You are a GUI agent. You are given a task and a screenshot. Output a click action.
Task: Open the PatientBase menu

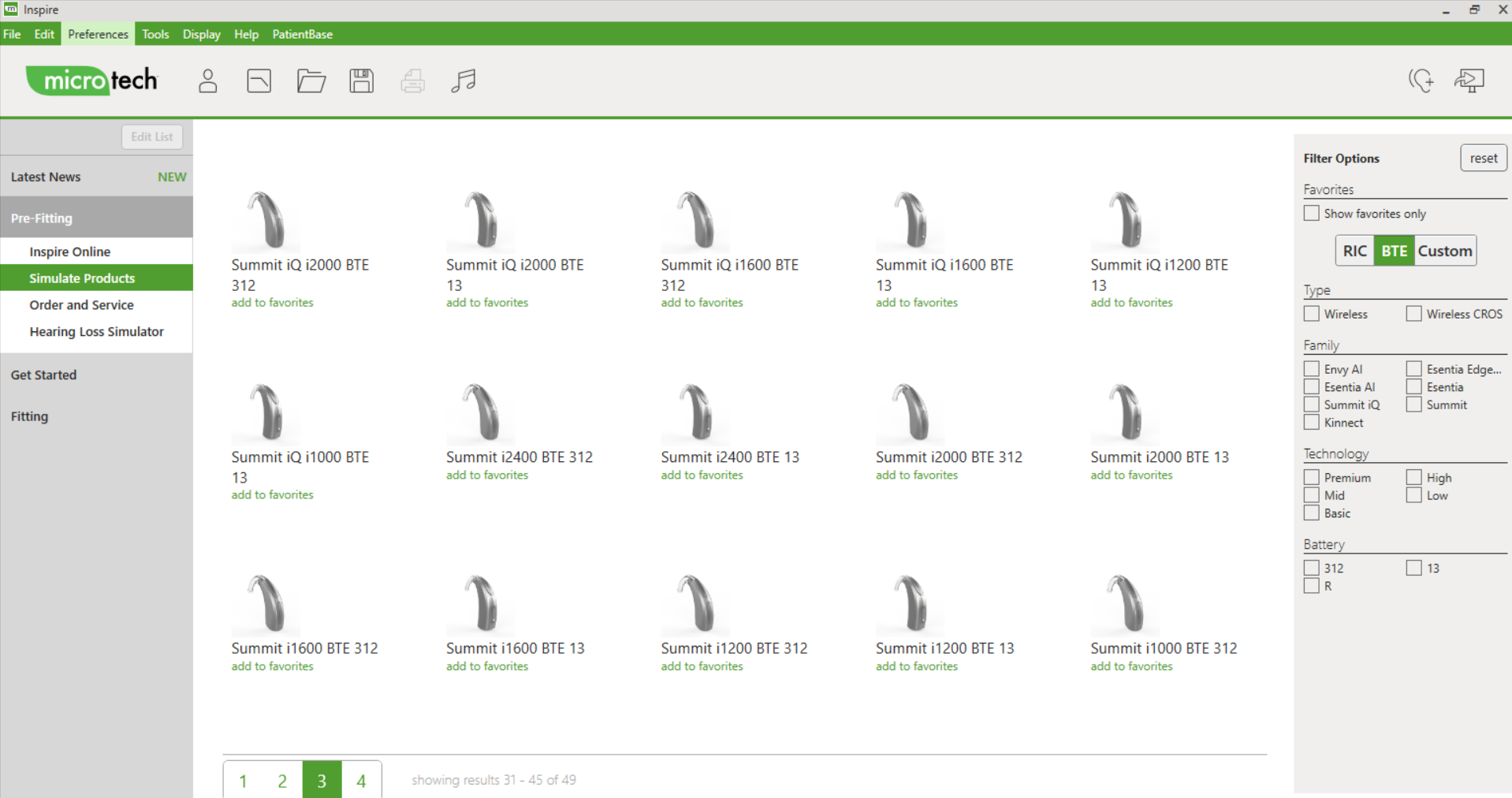pyautogui.click(x=303, y=34)
